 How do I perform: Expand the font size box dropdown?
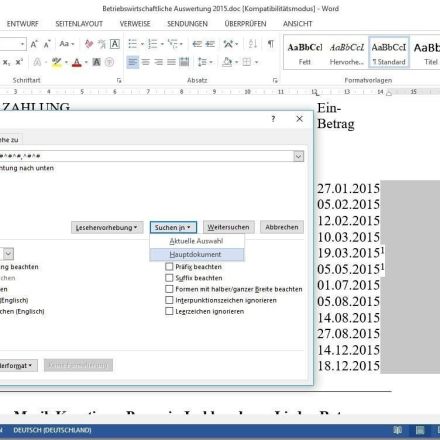[22, 44]
